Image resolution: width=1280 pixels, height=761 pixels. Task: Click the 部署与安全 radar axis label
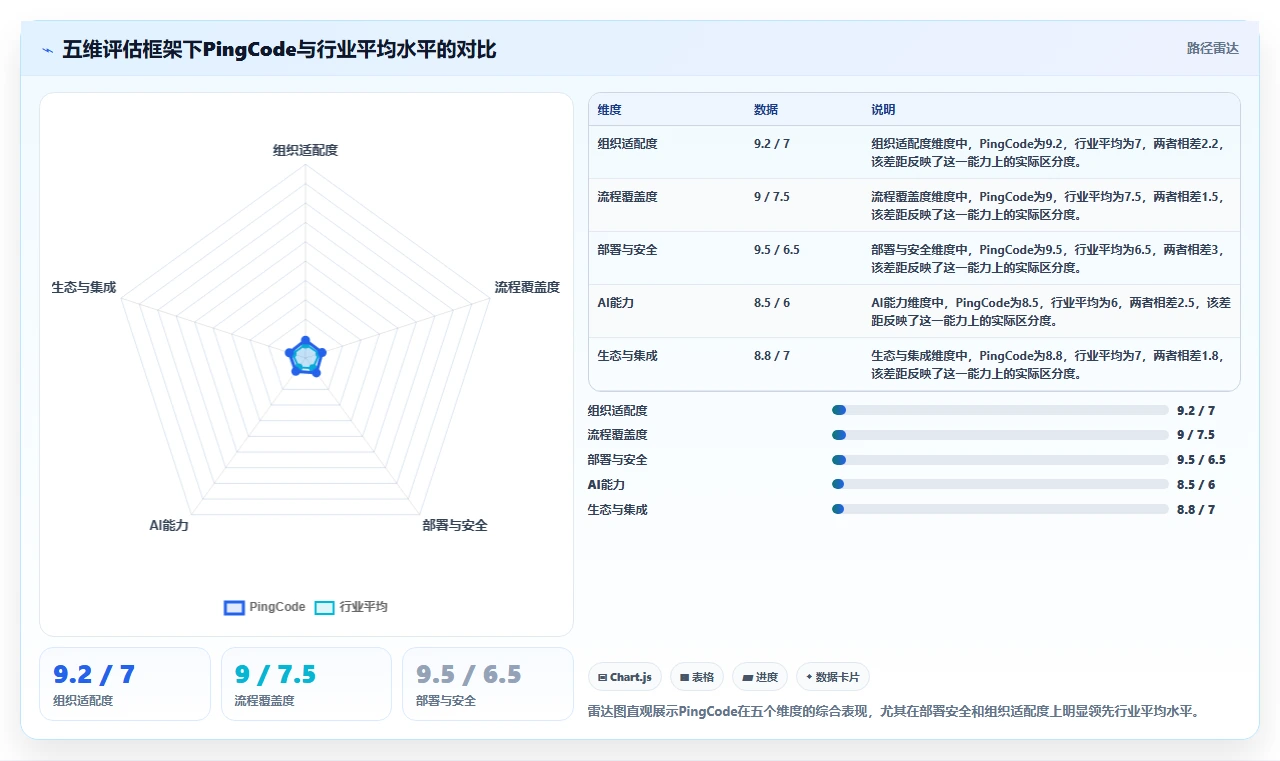coord(455,525)
